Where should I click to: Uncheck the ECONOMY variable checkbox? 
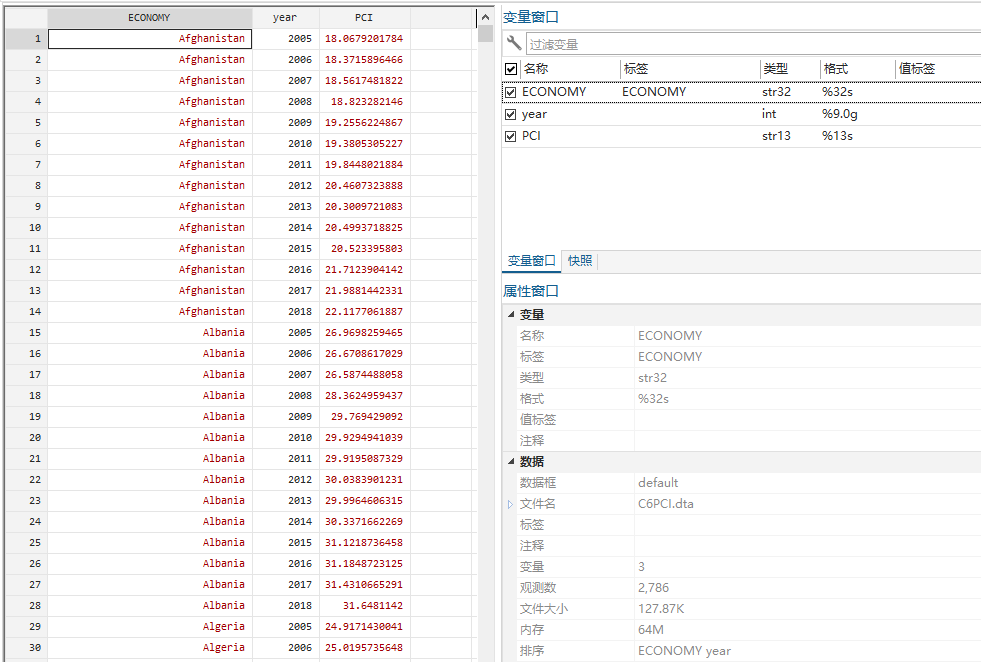click(x=511, y=92)
